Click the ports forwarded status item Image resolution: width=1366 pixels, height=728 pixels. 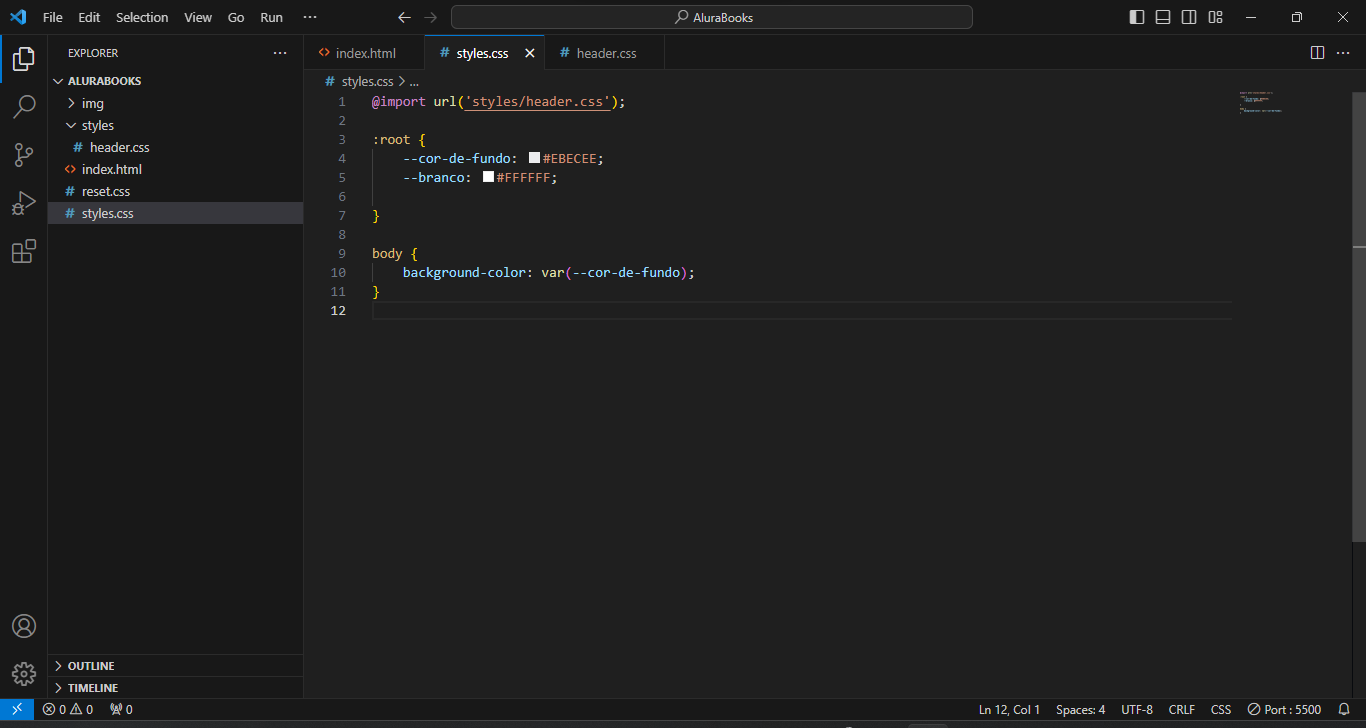pos(121,709)
